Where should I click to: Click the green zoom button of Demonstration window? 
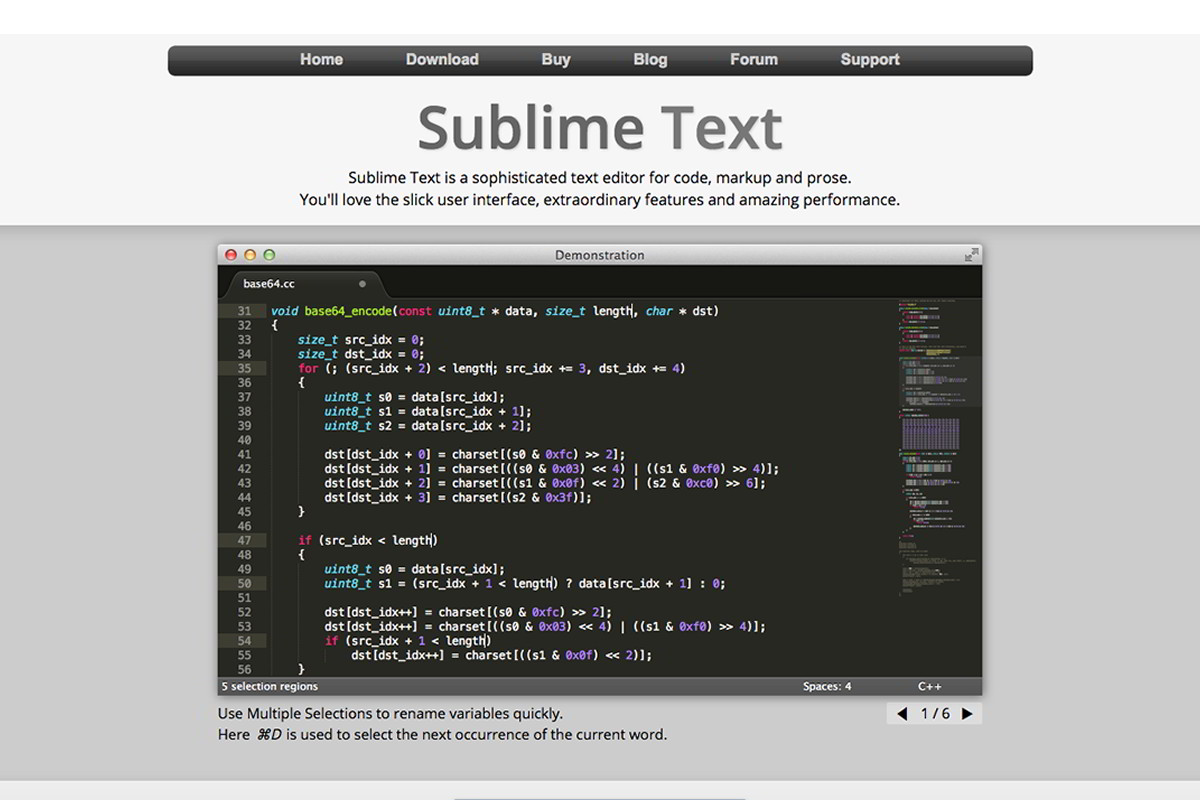(x=268, y=255)
